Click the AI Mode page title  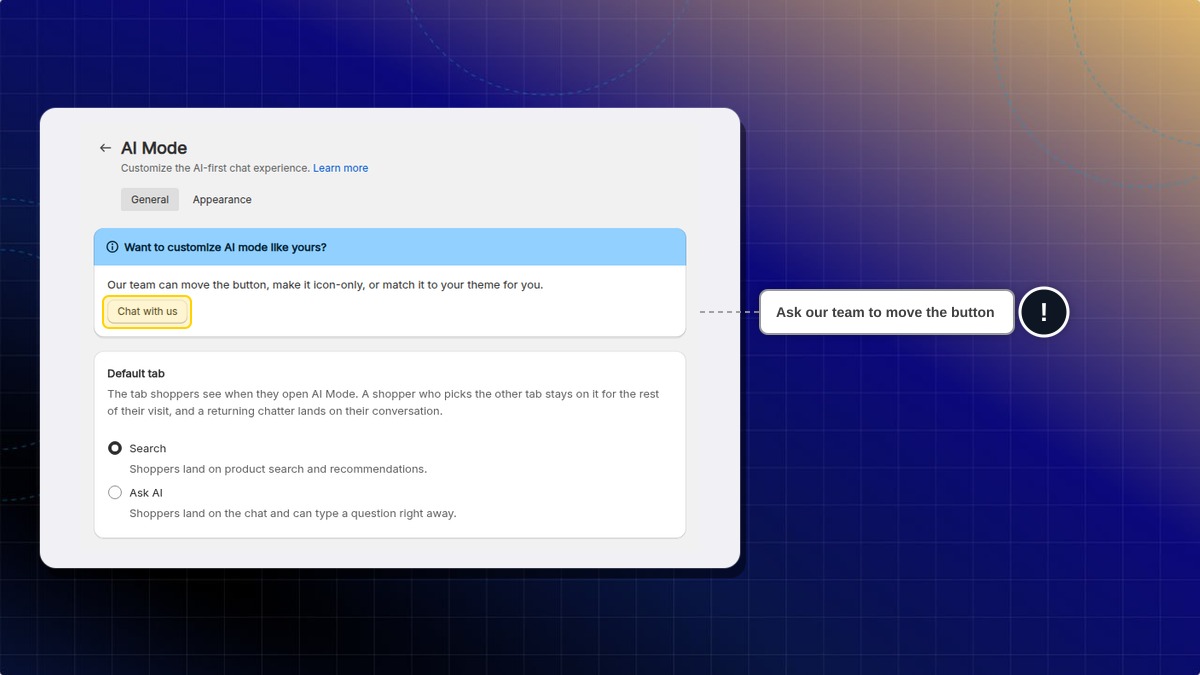pos(154,148)
